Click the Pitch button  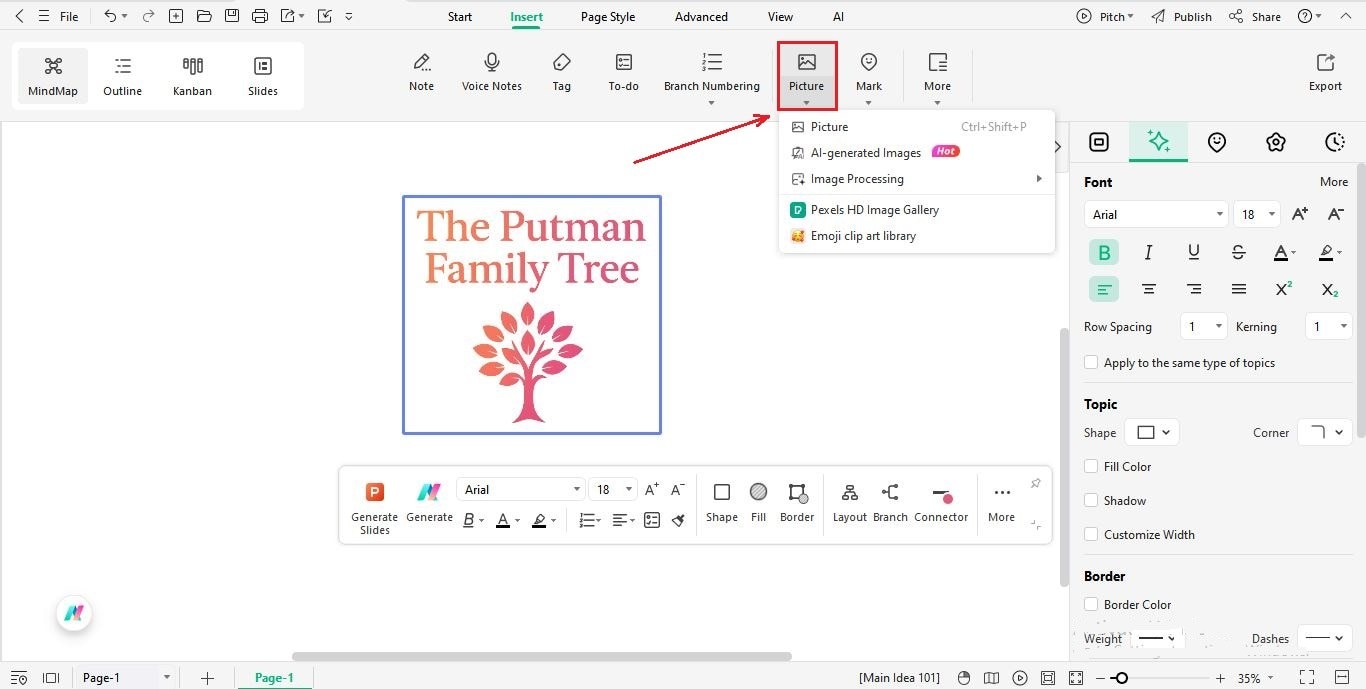click(x=1104, y=17)
